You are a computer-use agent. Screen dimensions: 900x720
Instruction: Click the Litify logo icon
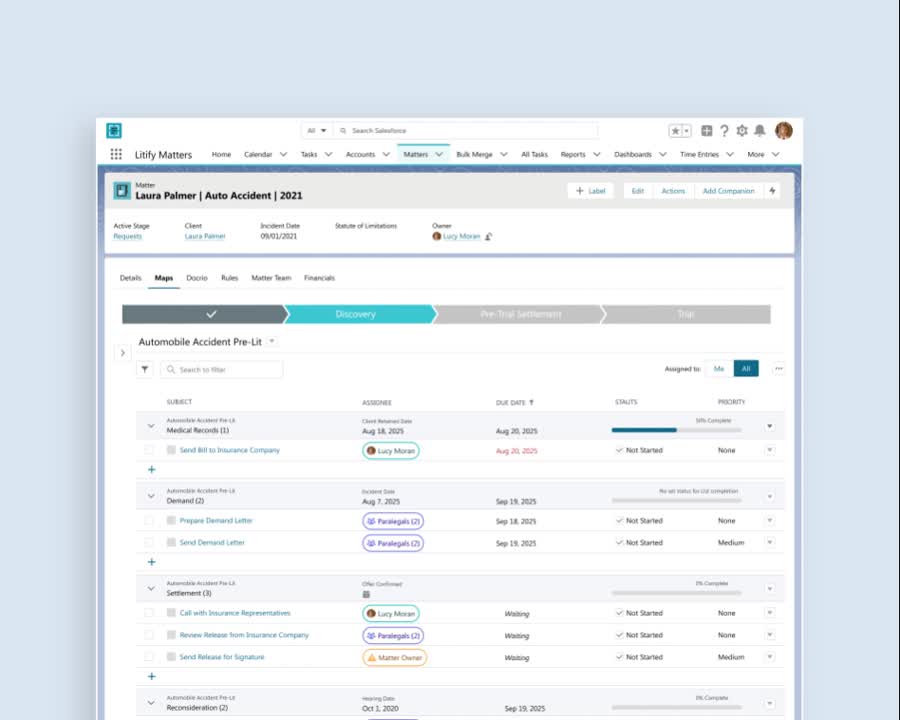pyautogui.click(x=114, y=131)
